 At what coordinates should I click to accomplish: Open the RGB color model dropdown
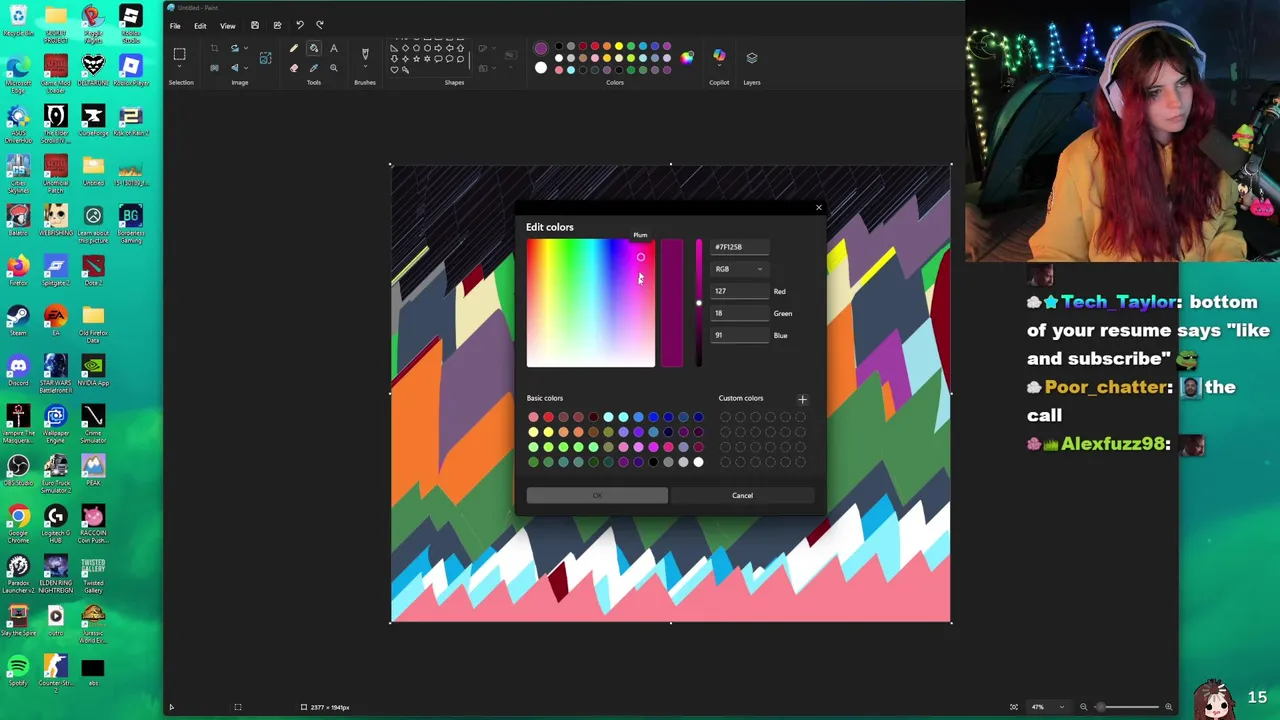coord(739,269)
